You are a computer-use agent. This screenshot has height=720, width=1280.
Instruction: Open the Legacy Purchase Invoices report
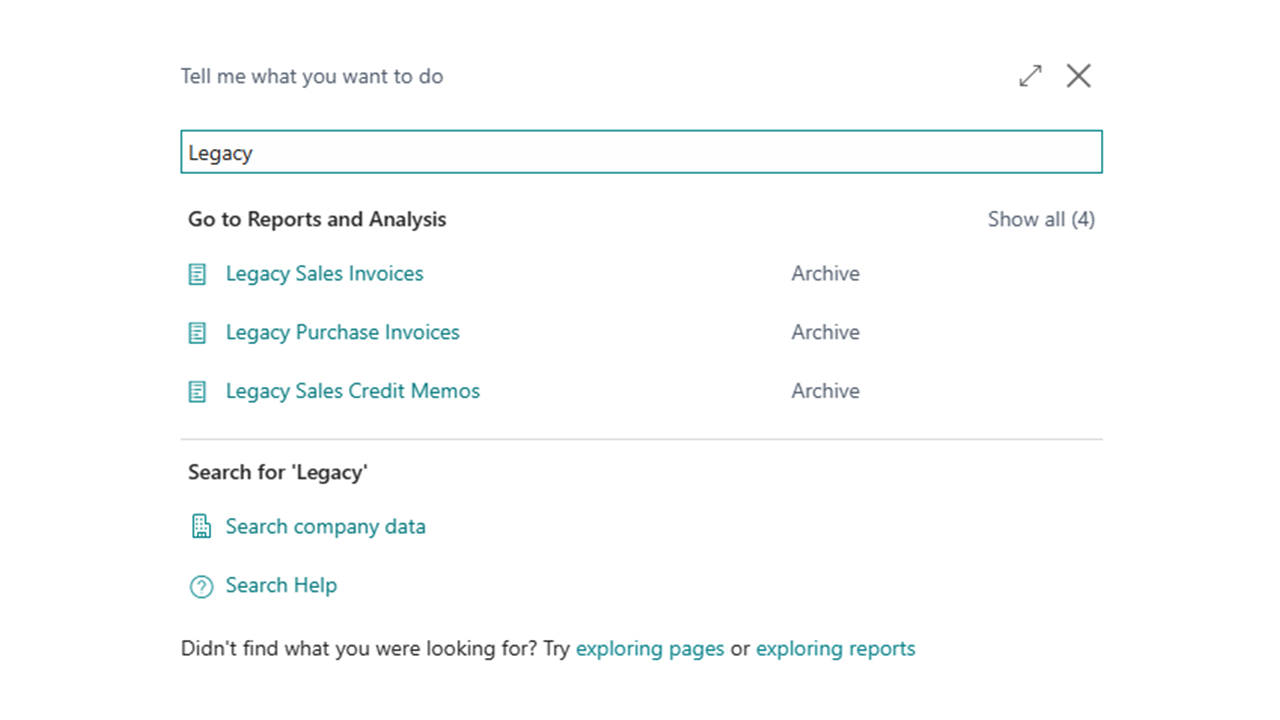(x=342, y=332)
